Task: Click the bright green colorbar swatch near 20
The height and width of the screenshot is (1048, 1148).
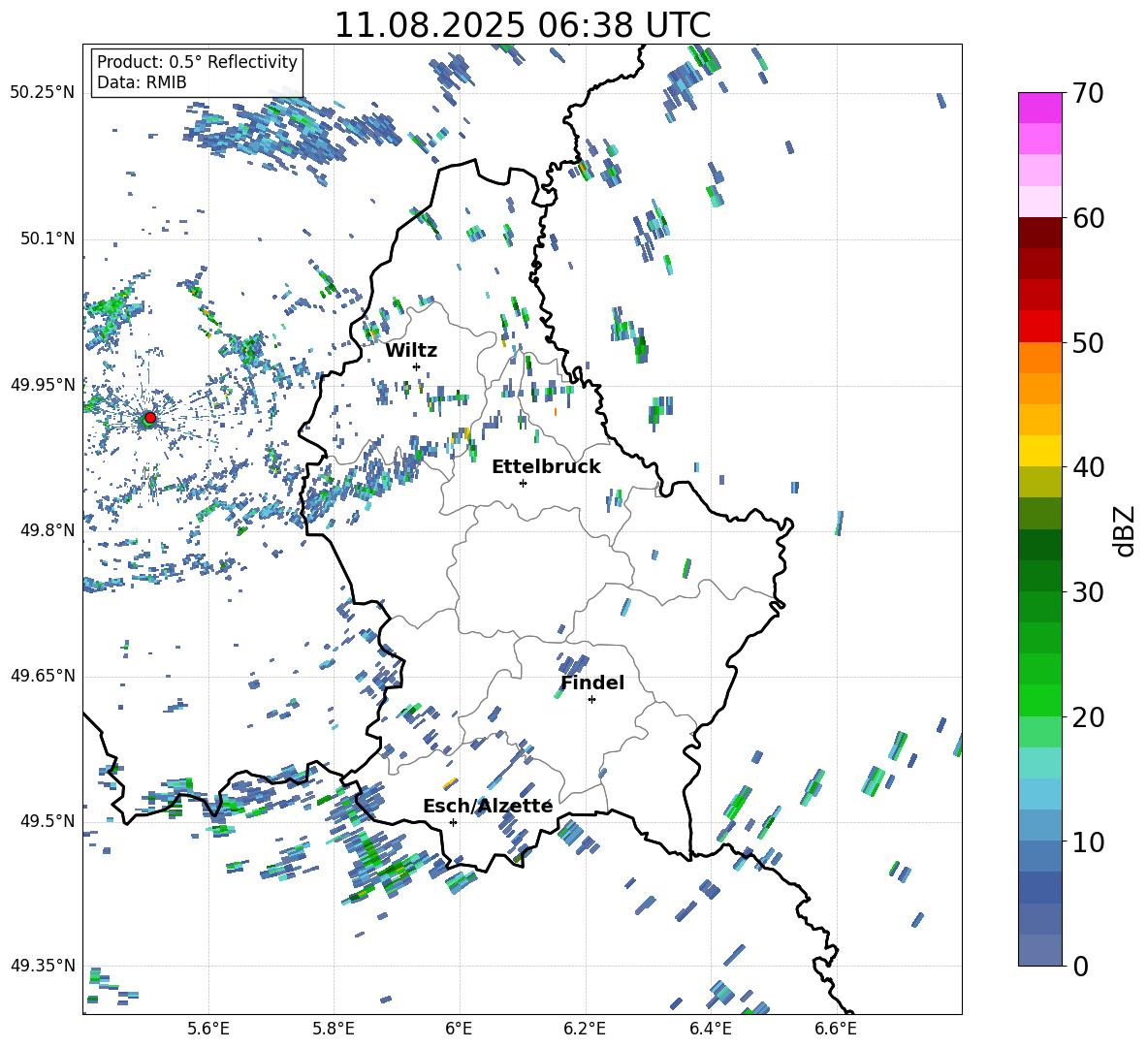Action: (x=1039, y=700)
